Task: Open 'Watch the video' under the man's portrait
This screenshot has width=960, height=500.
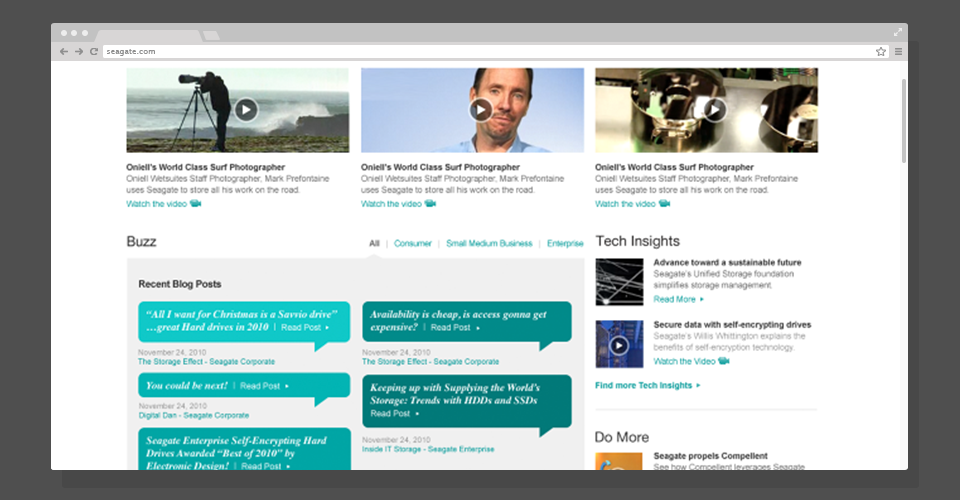Action: click(x=391, y=204)
